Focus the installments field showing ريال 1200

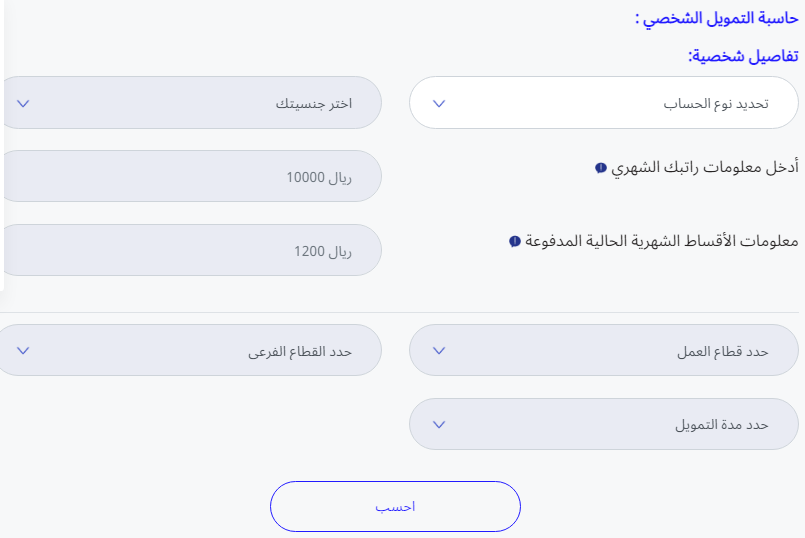(x=190, y=251)
